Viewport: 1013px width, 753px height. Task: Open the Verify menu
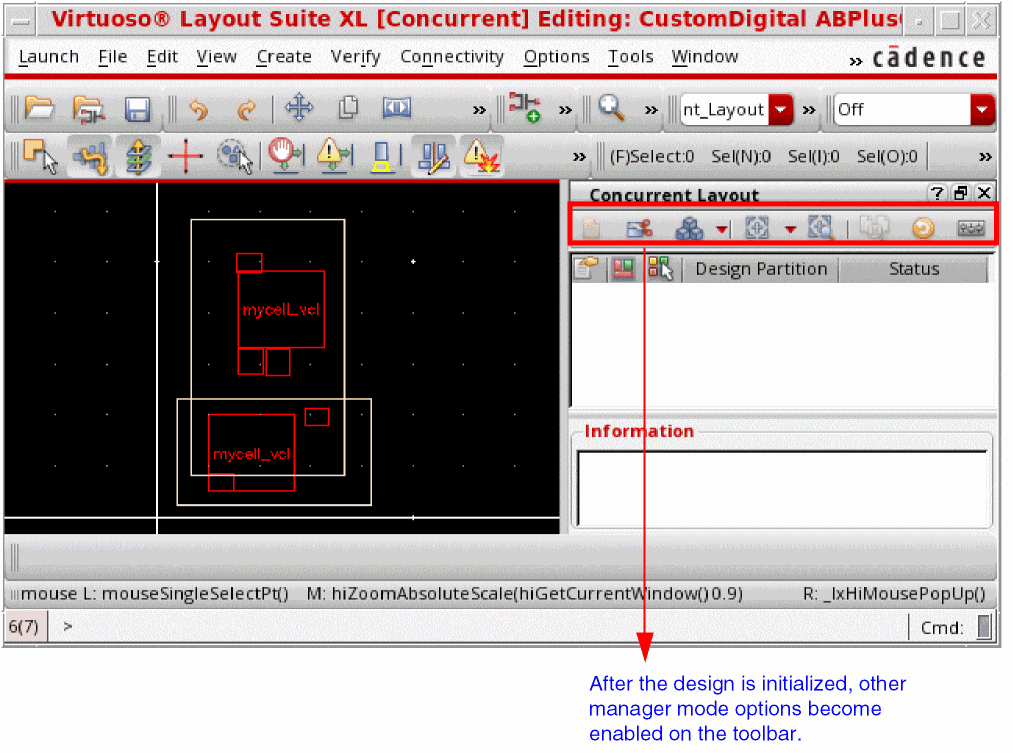pos(355,57)
